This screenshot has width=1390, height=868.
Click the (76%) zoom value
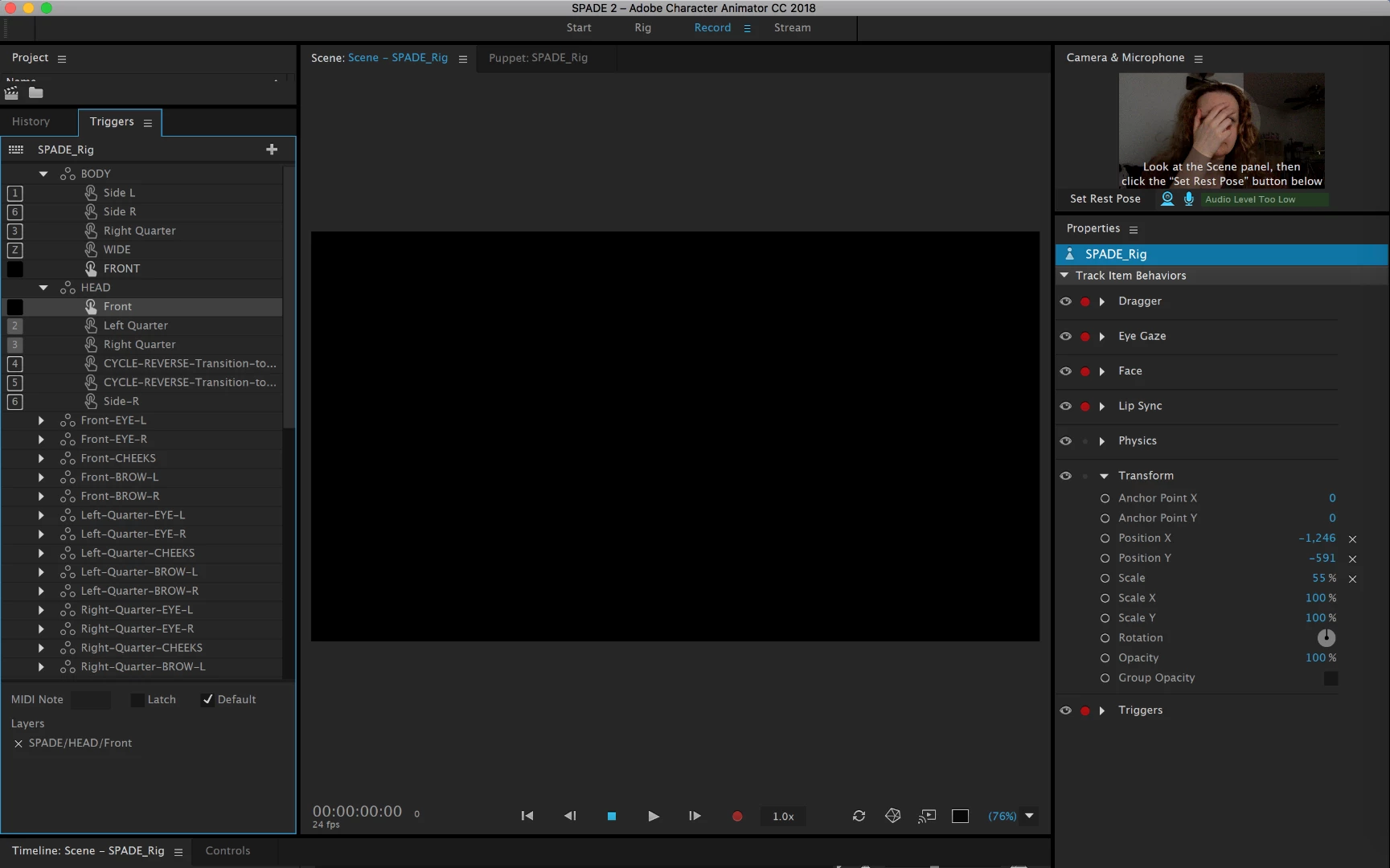tap(1003, 816)
